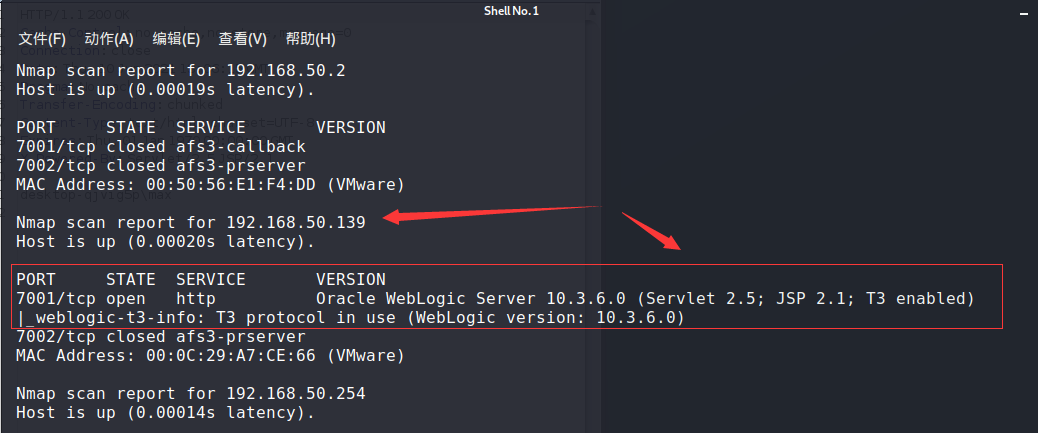This screenshot has width=1038, height=433.
Task: Click the '7001/tcp open http' Oracle WebLogic line
Action: coord(496,299)
